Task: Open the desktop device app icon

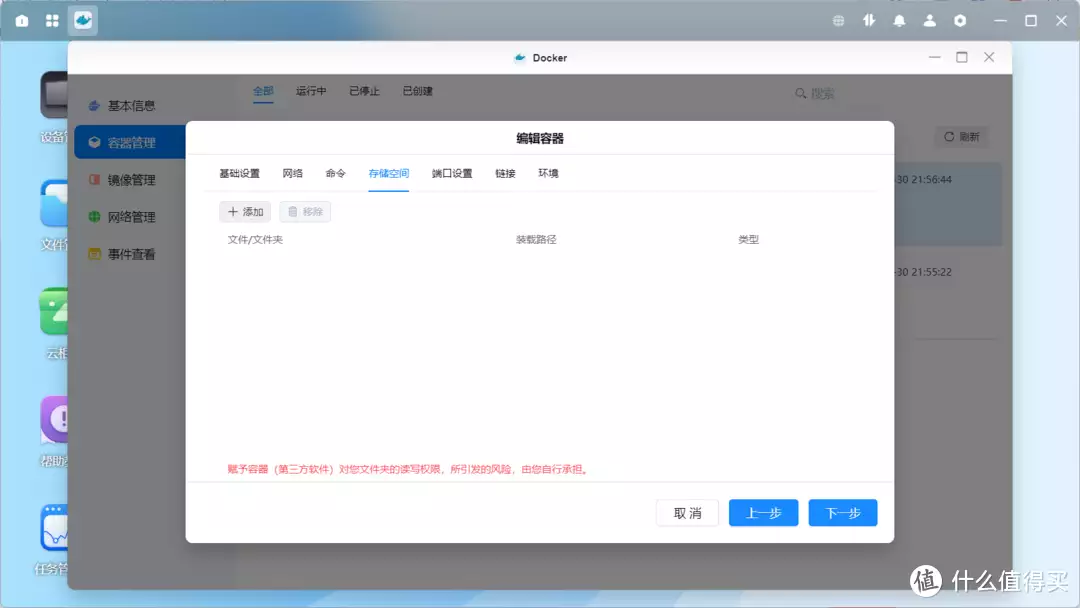Action: pos(54,94)
